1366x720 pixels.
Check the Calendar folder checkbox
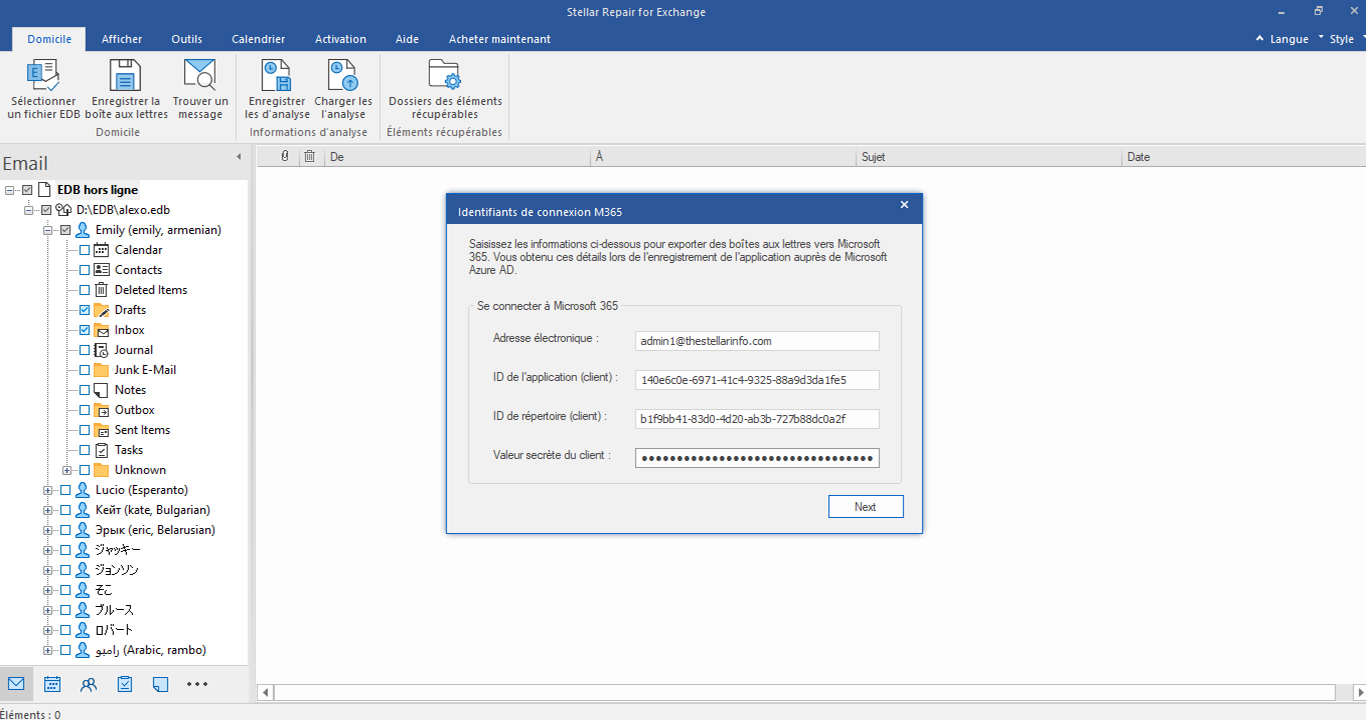[85, 250]
